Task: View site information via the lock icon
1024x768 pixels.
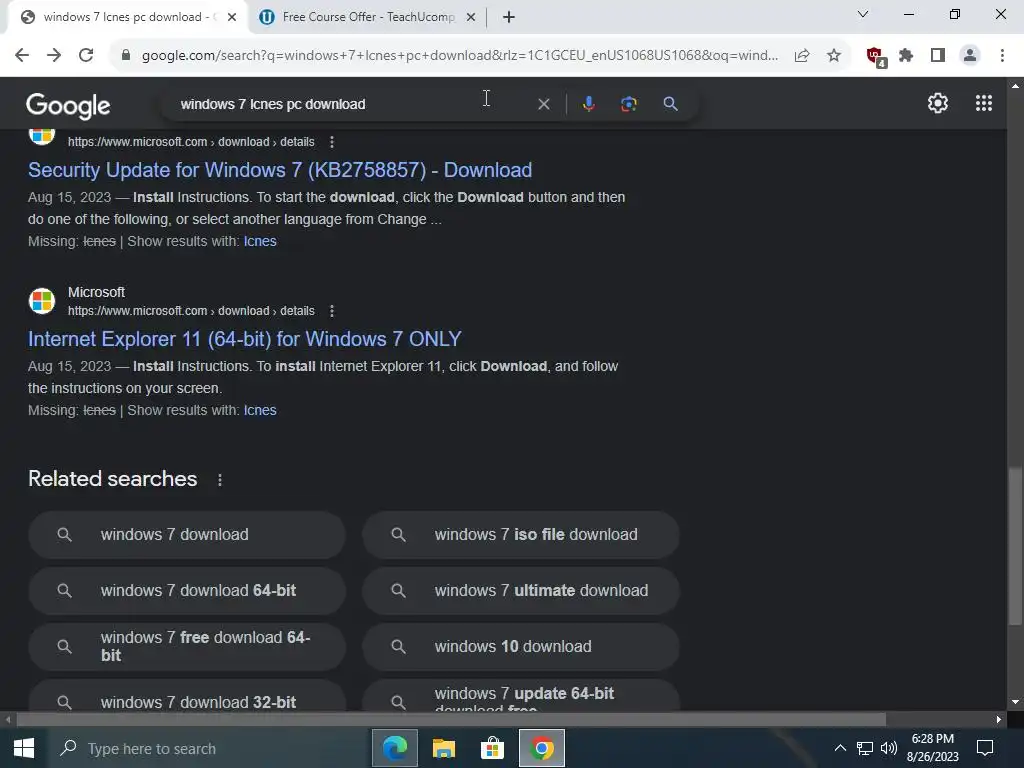Action: 126,56
